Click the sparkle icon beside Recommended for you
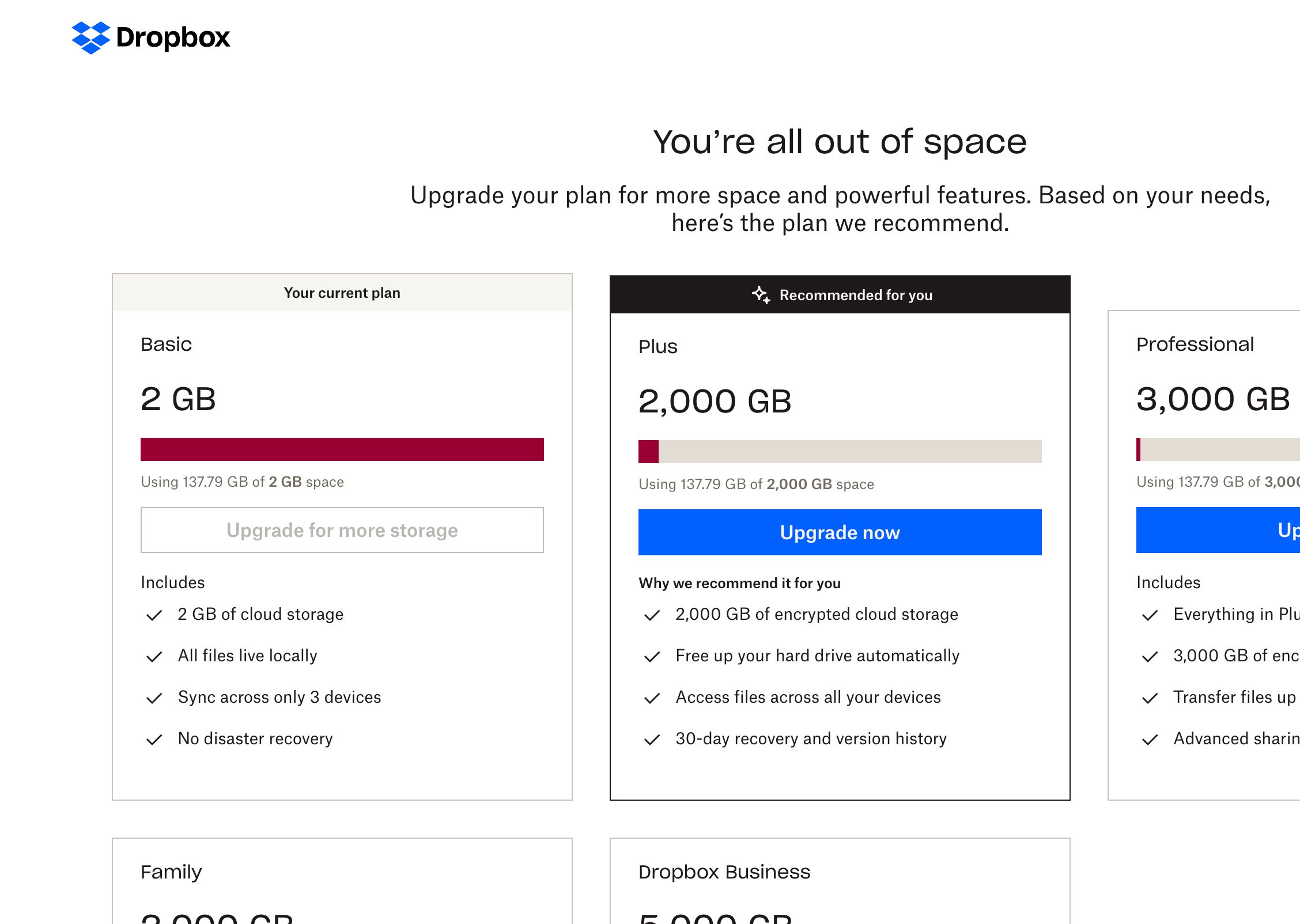 click(x=761, y=295)
